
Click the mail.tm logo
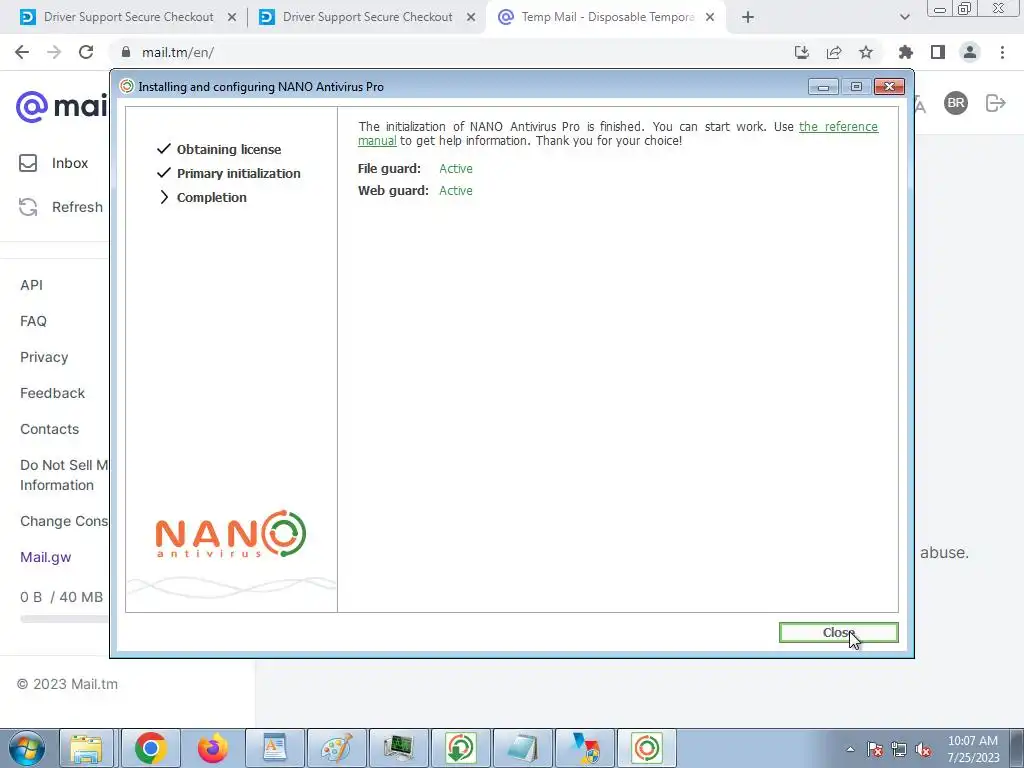click(61, 106)
